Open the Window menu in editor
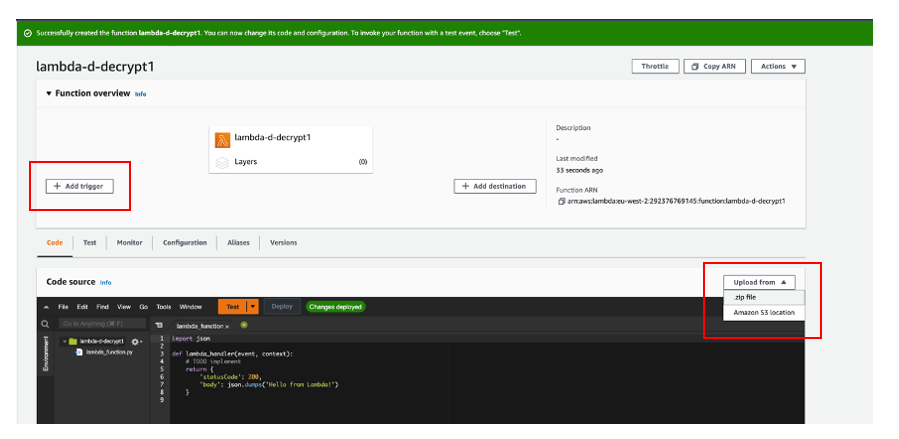Viewport: 899px width, 439px height. click(x=190, y=307)
